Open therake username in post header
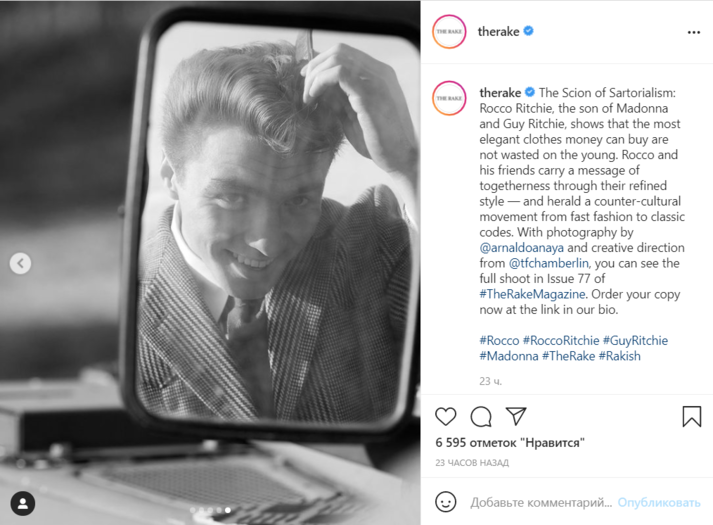Screen dimensions: 713x525 (x=498, y=31)
